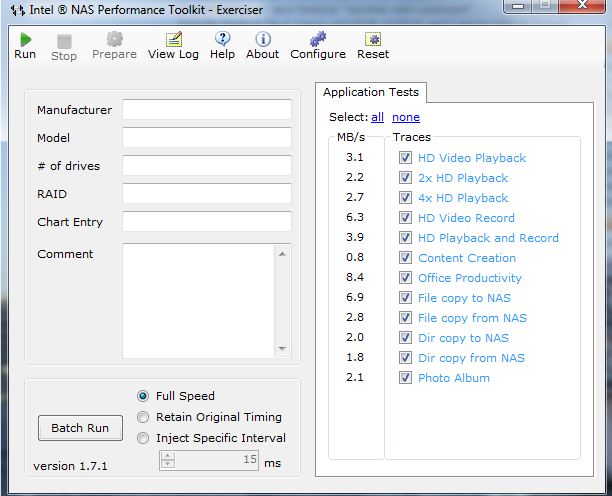The image size is (612, 496).
Task: Open File copy to NAS link
Action: (464, 298)
